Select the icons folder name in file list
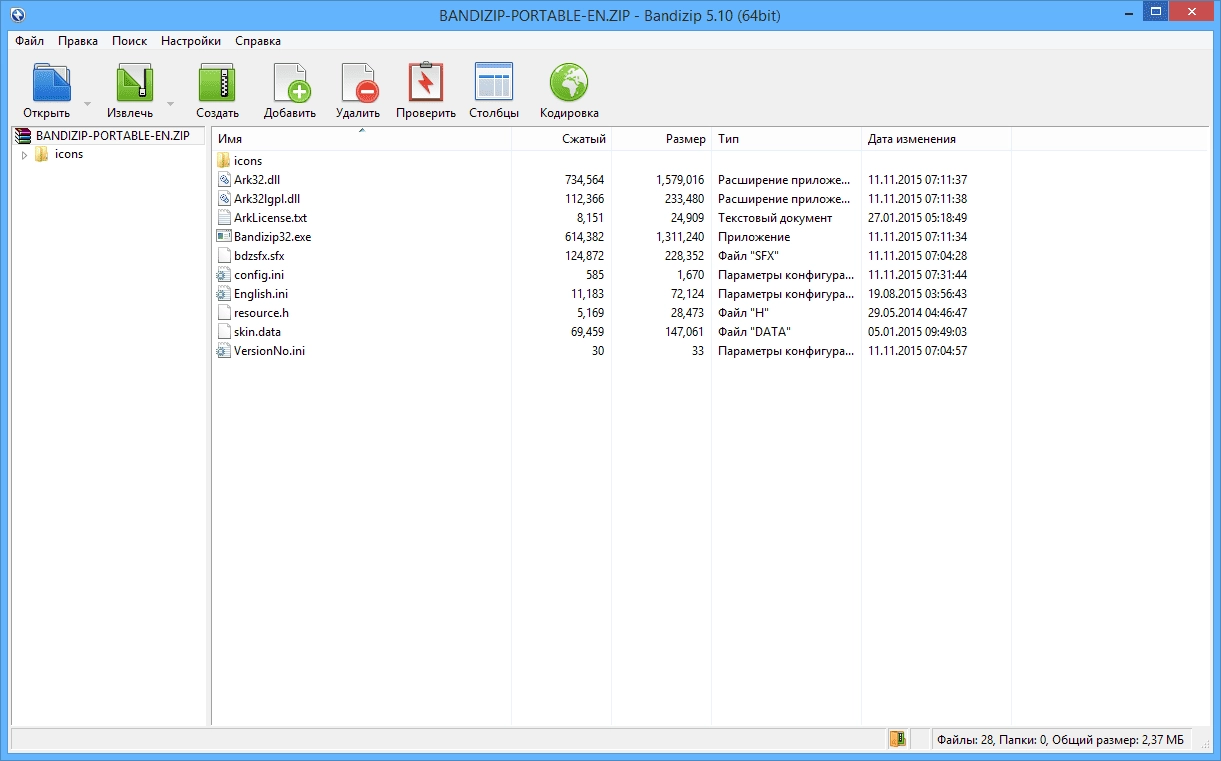Screen dimensions: 1221x761 point(248,161)
